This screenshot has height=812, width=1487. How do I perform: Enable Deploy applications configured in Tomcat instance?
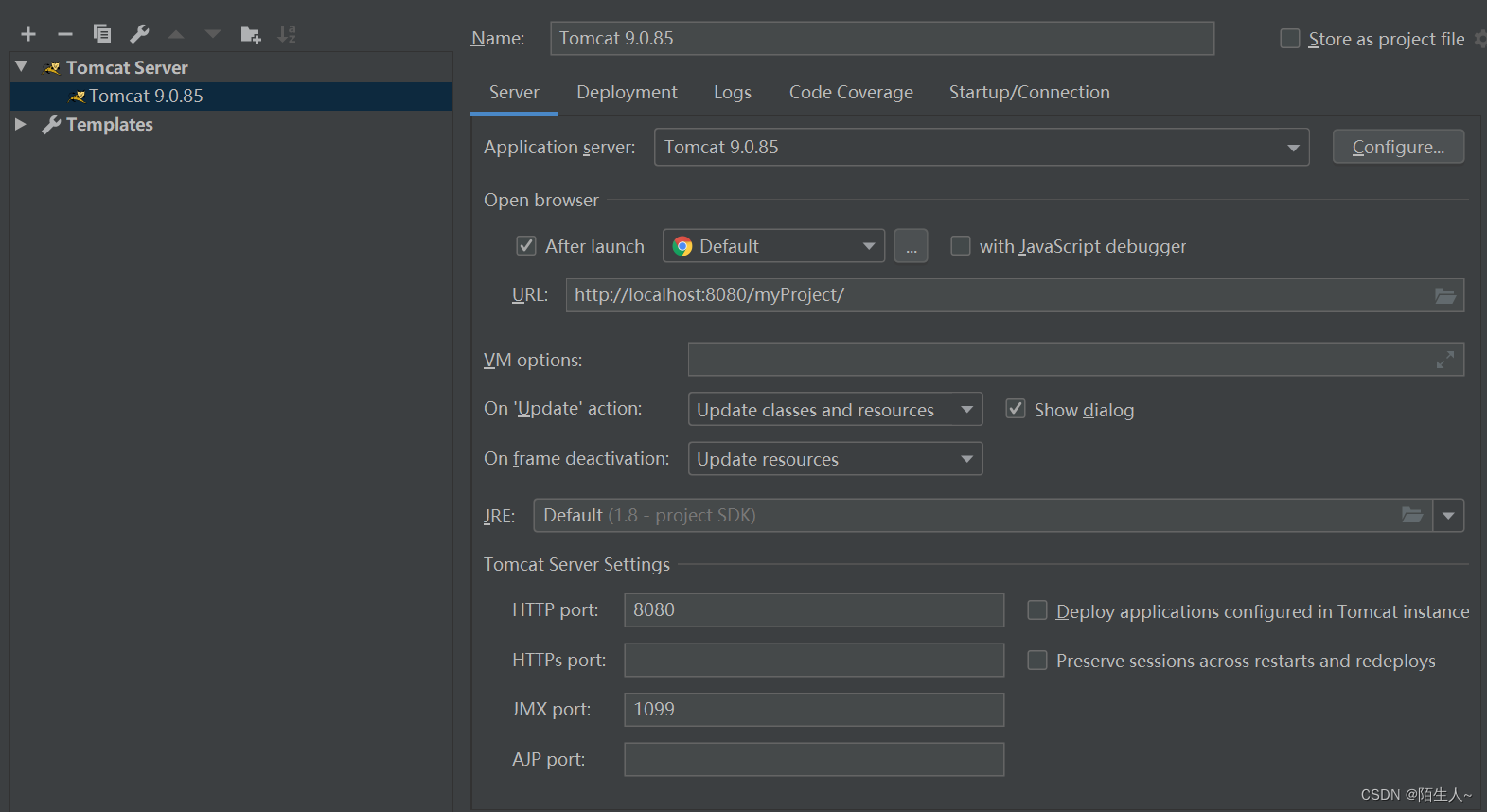tap(1037, 610)
